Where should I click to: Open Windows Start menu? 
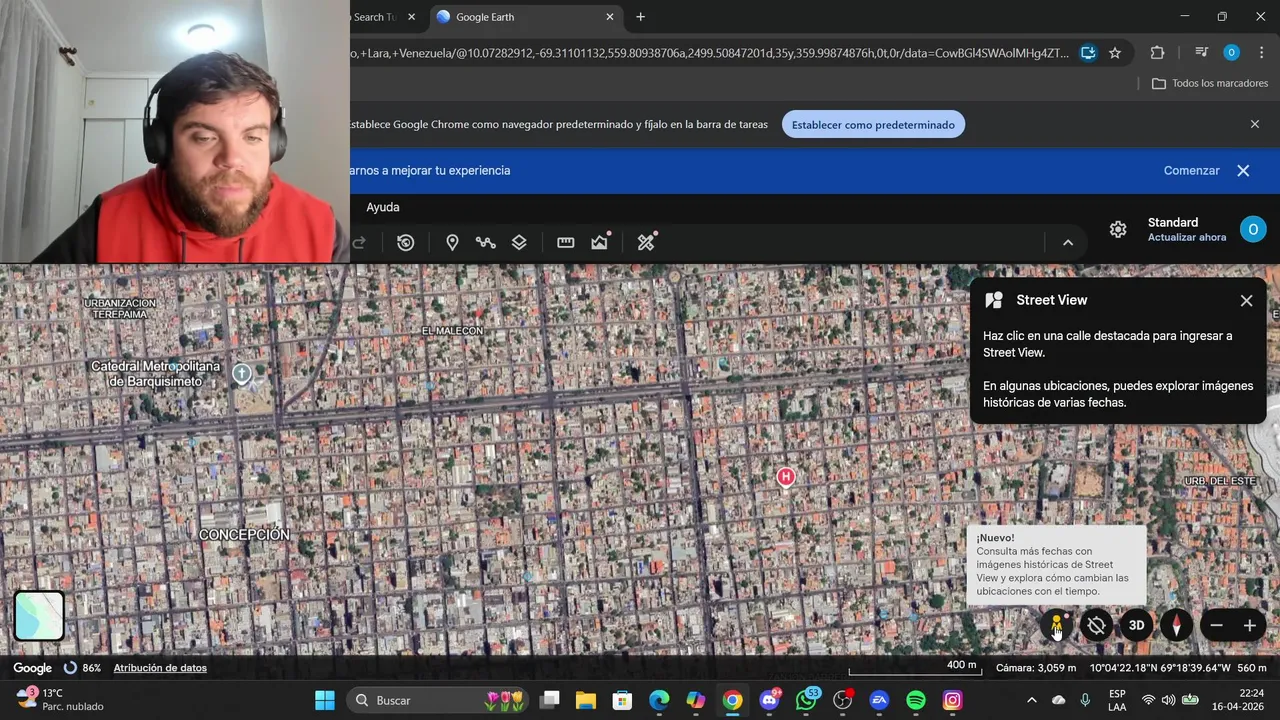coord(325,700)
